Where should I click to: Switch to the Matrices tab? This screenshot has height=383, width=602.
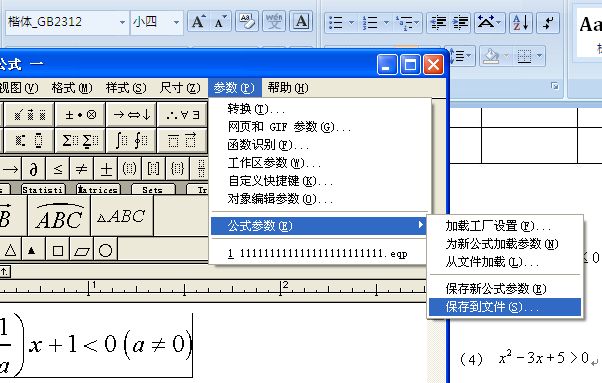pyautogui.click(x=98, y=190)
